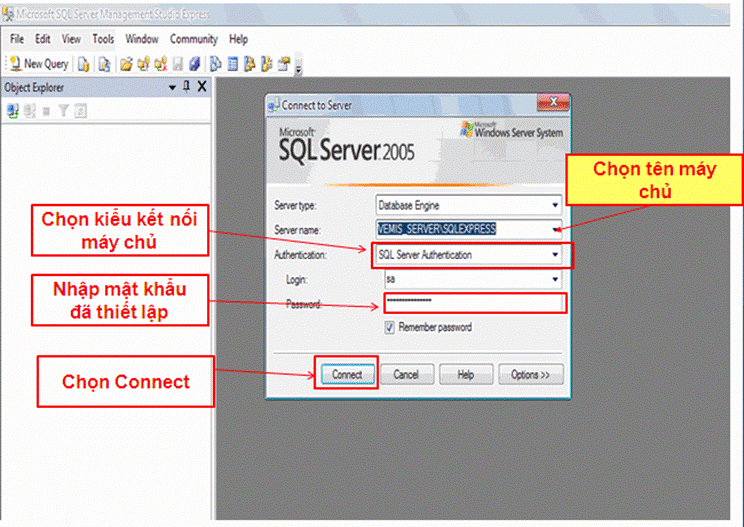
Task: Toggle Object Explorer auto-hide pin
Action: (x=186, y=87)
